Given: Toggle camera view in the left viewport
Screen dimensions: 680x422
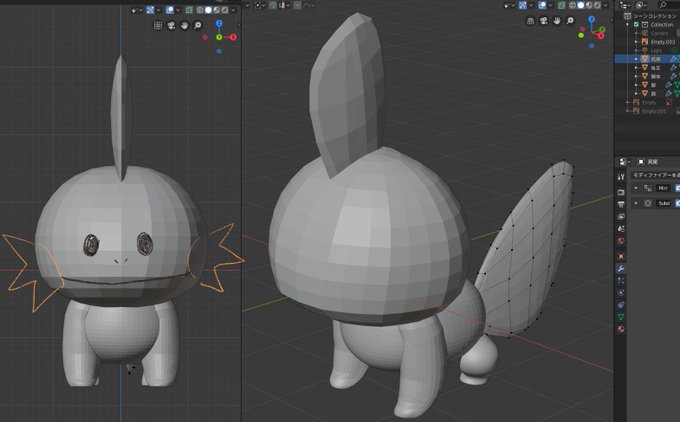Looking at the screenshot, I should coord(171,26).
